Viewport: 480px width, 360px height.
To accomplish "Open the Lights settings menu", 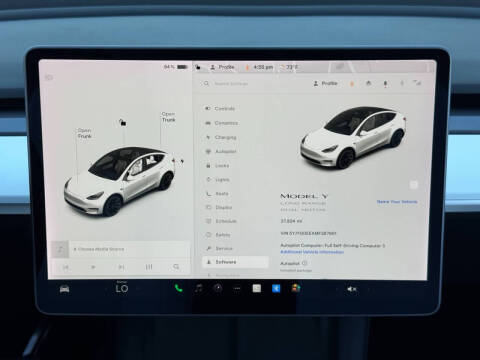I will (x=218, y=180).
